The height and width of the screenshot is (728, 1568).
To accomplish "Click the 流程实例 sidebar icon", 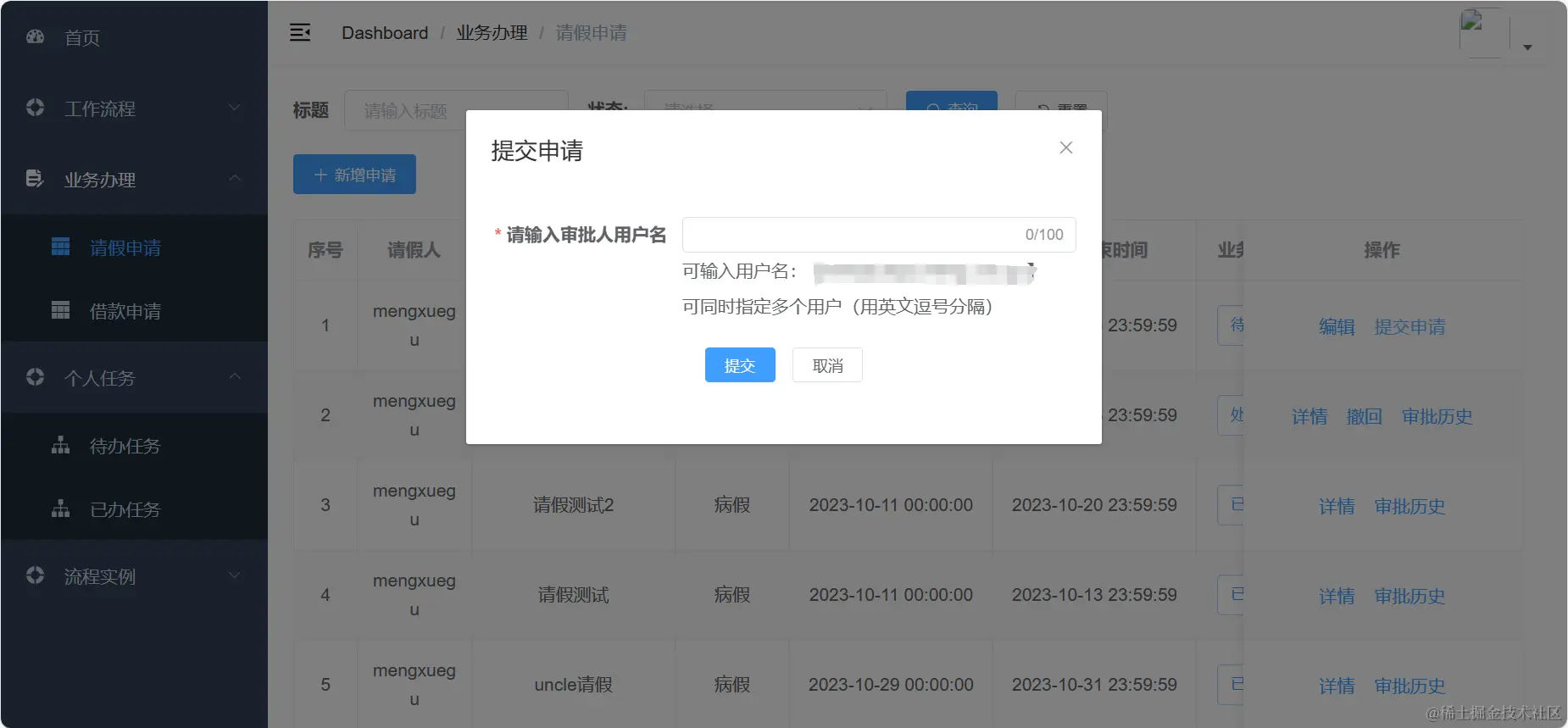I will pos(35,575).
